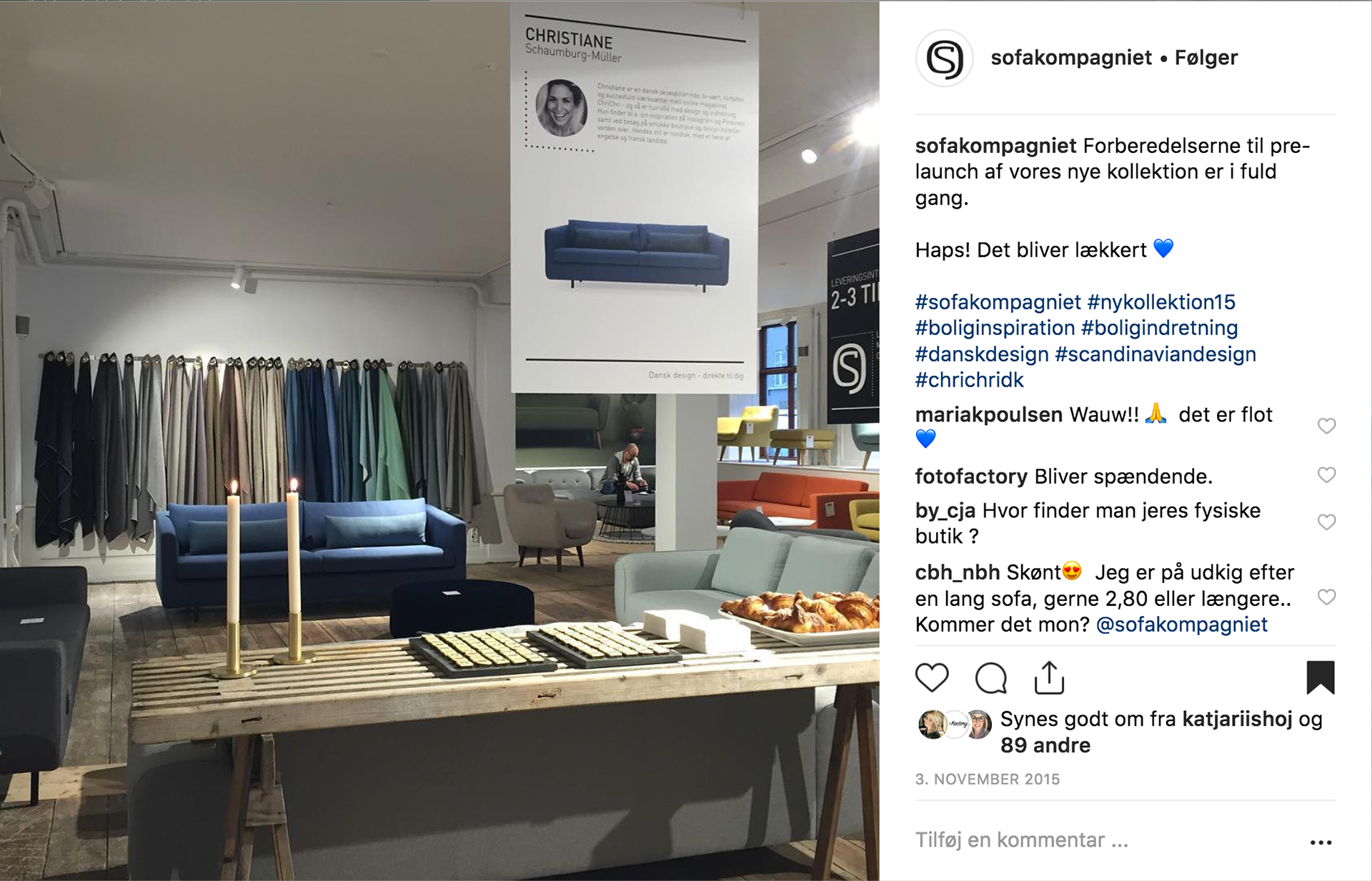Like the post with the heart icon
The height and width of the screenshot is (881, 1372).
[932, 677]
